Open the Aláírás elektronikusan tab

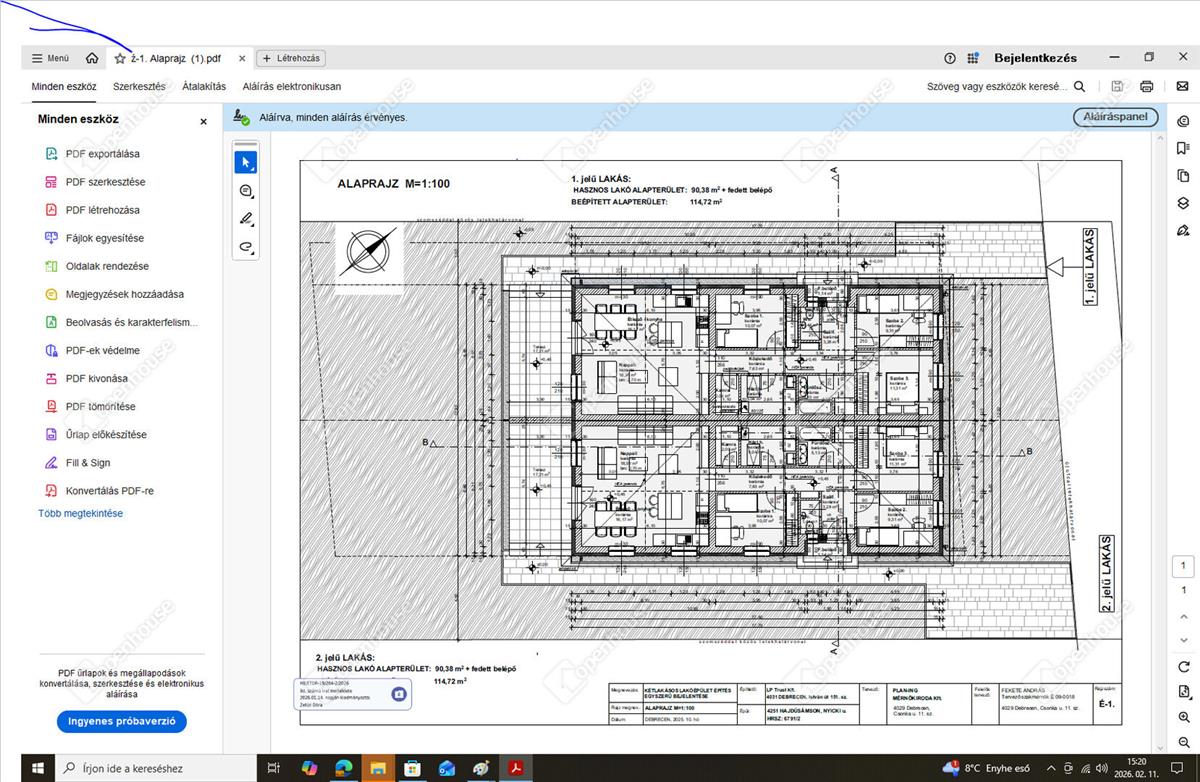tap(291, 87)
